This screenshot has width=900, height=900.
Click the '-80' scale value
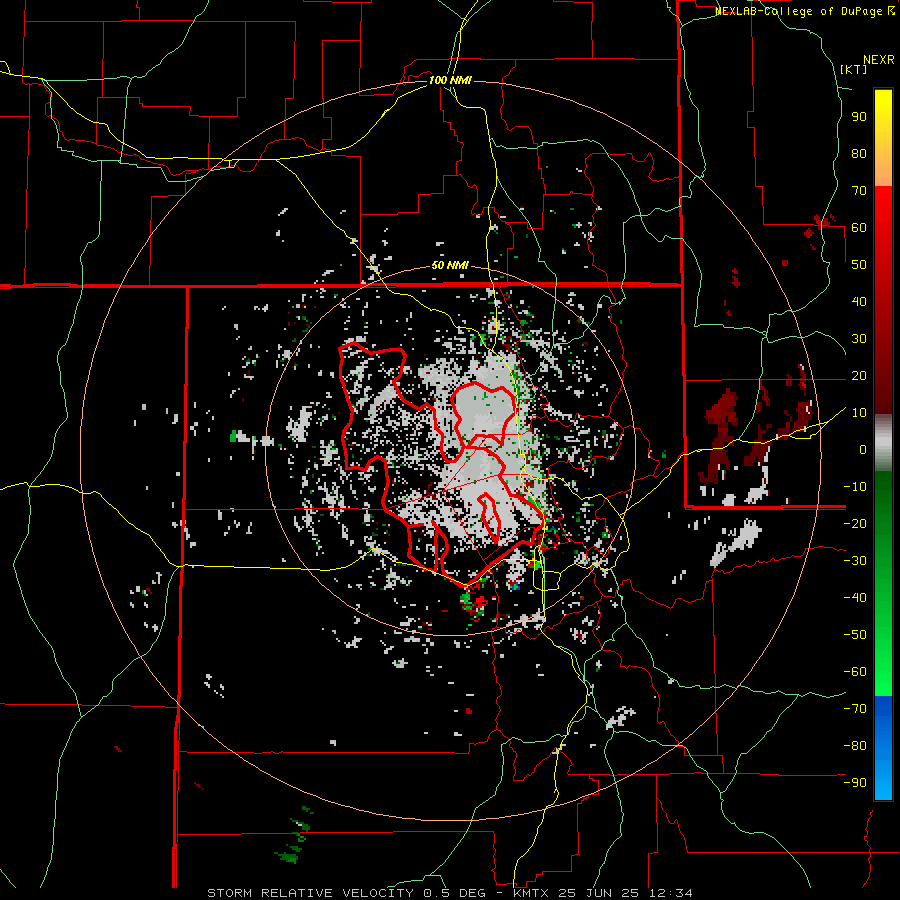pyautogui.click(x=855, y=746)
